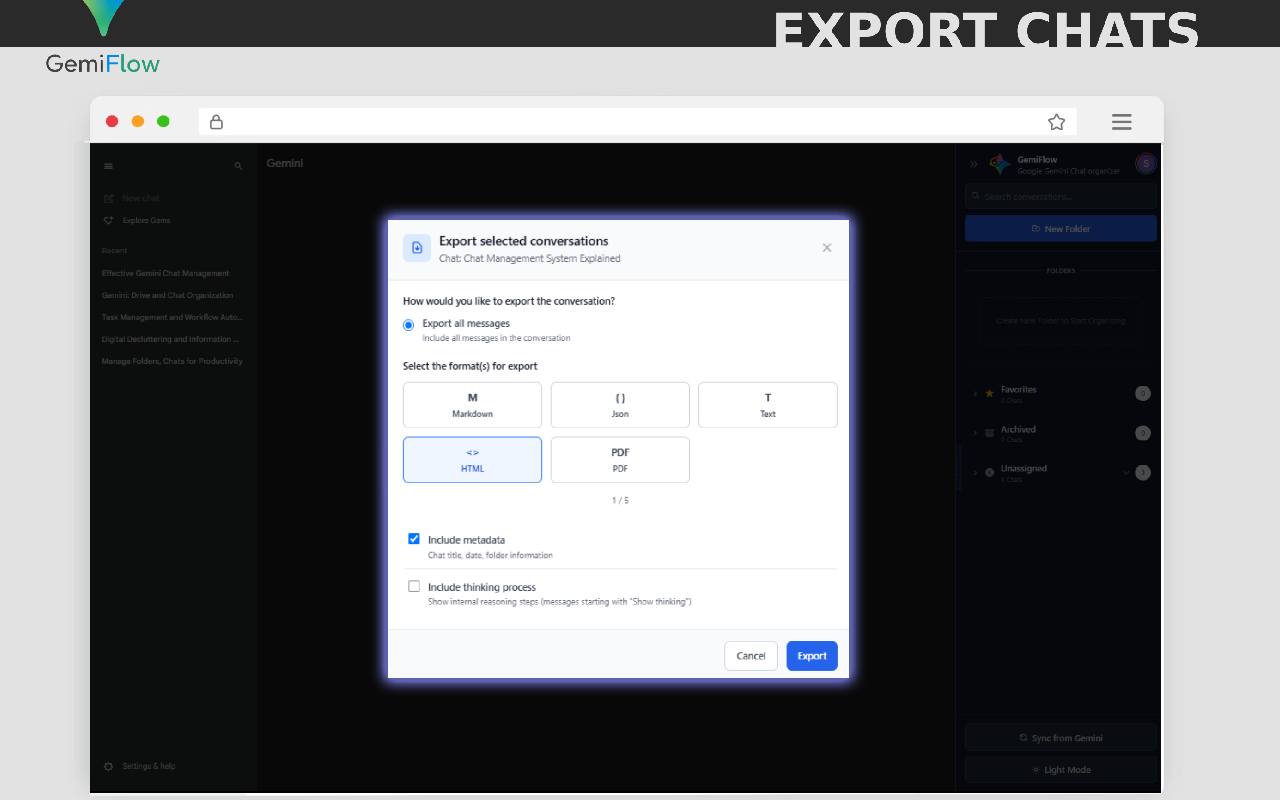The height and width of the screenshot is (800, 1280).
Task: Click the GemiFlow brand logo at top
Action: pos(103,38)
